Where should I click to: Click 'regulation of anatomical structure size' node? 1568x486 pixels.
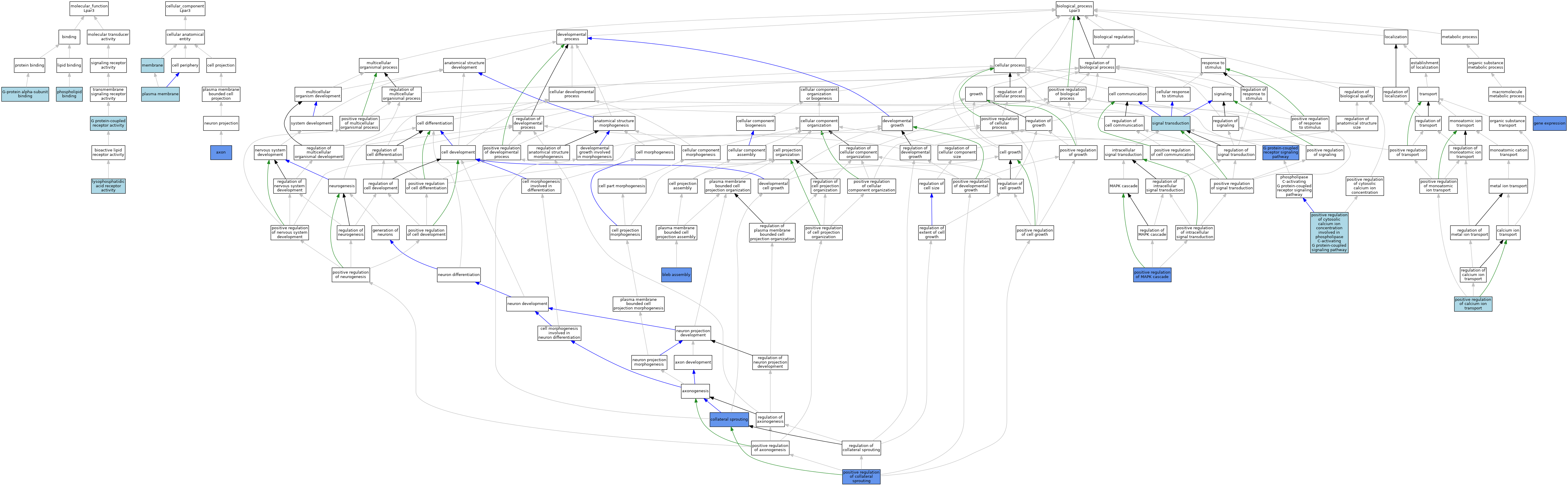pyautogui.click(x=1357, y=123)
